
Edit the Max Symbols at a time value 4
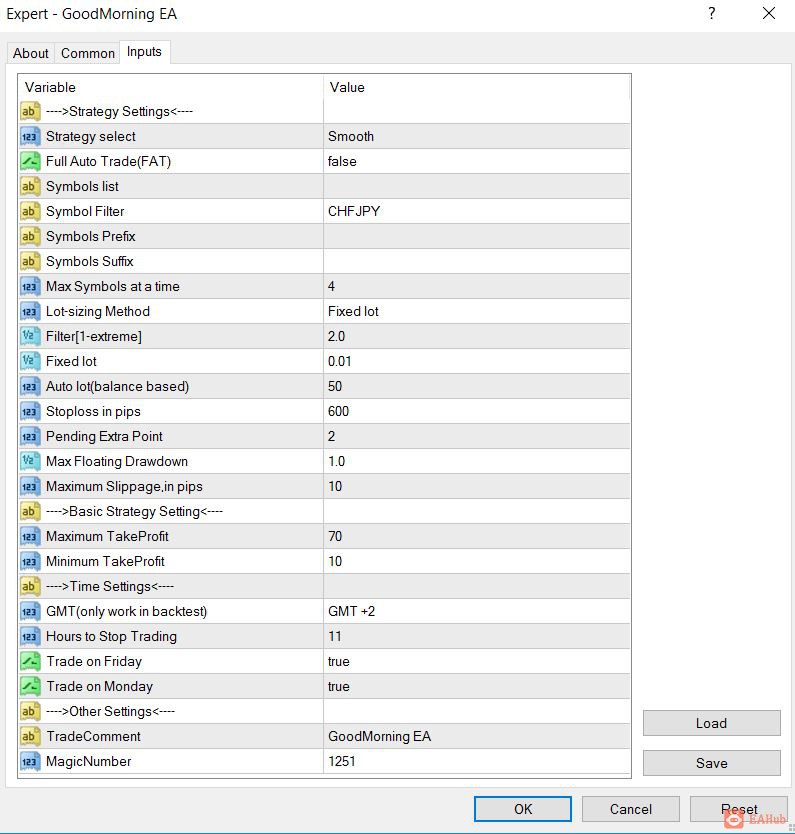[x=476, y=286]
